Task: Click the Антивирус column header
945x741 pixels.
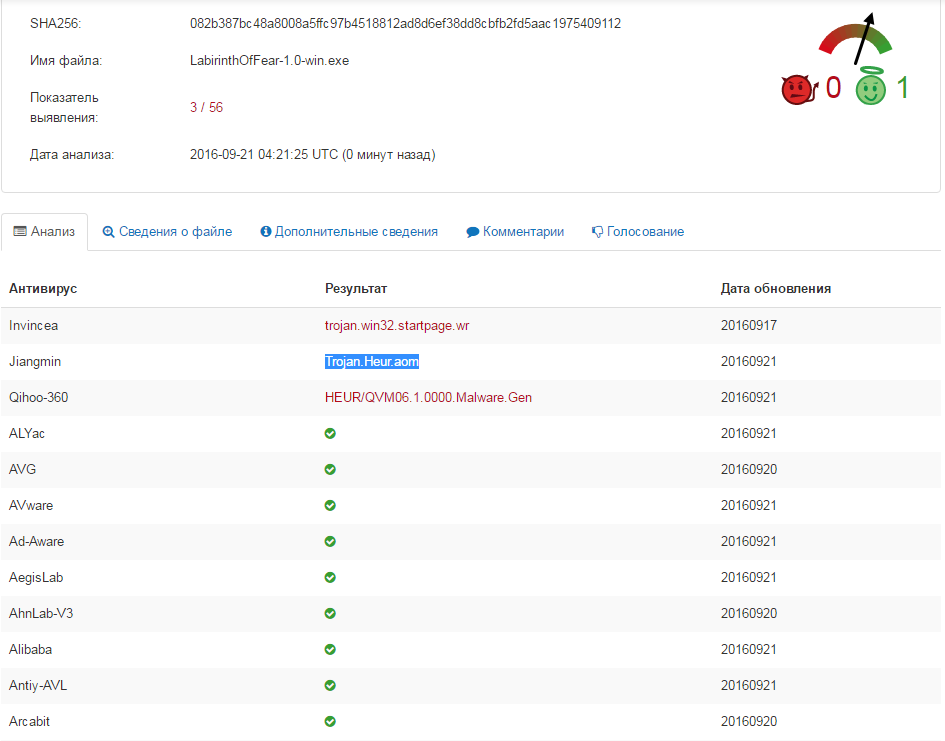Action: pos(43,289)
